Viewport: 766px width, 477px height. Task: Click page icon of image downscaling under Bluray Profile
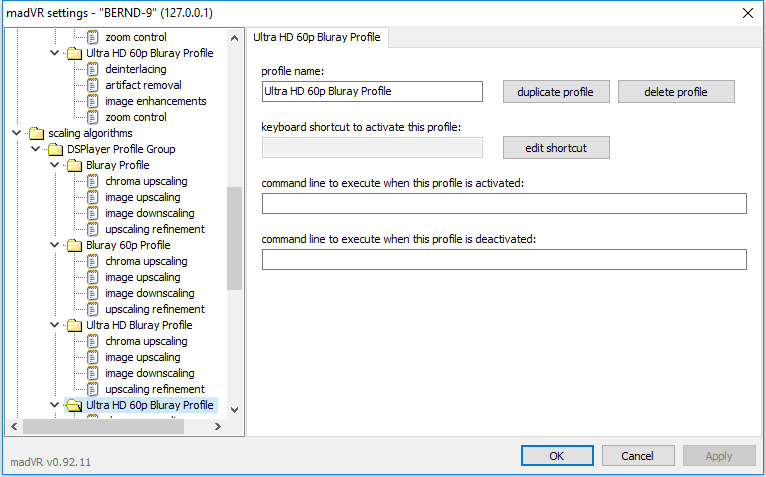click(92, 214)
